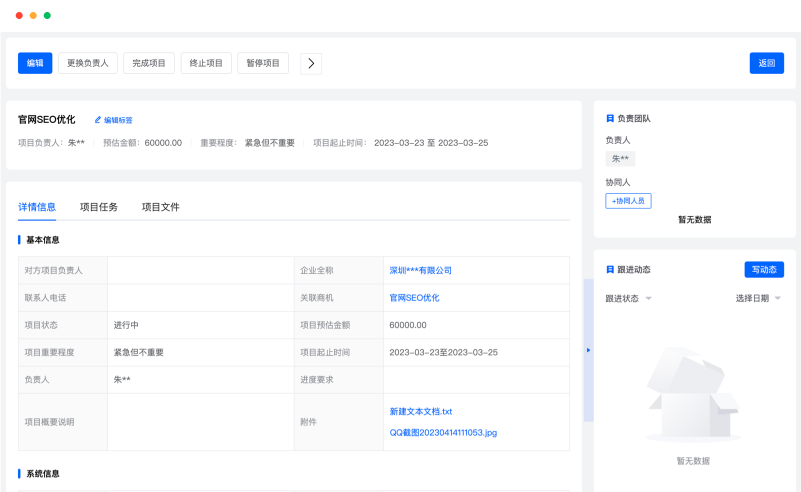Click the 进度要求 label cell

[x=339, y=380]
